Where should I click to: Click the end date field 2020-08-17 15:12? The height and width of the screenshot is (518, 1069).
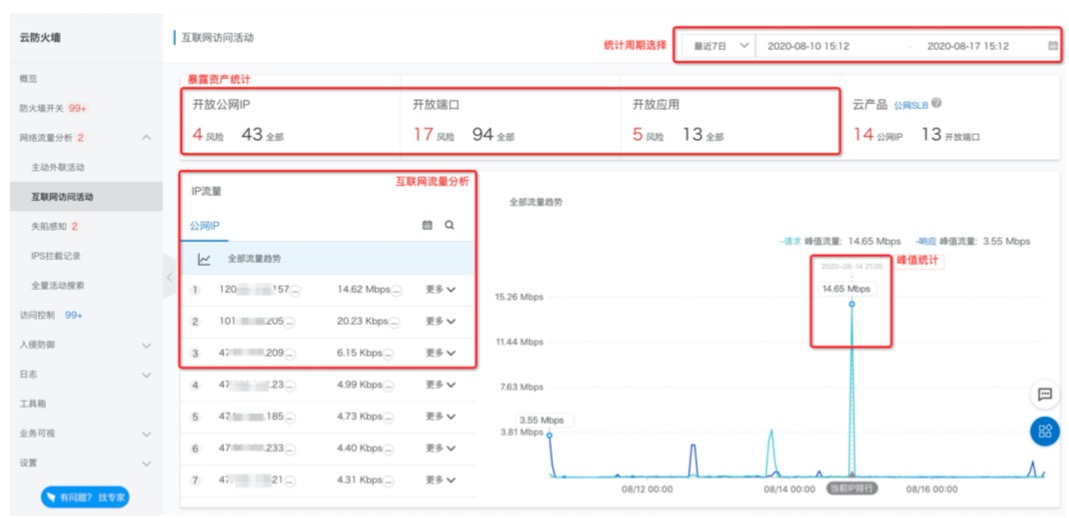[x=968, y=46]
